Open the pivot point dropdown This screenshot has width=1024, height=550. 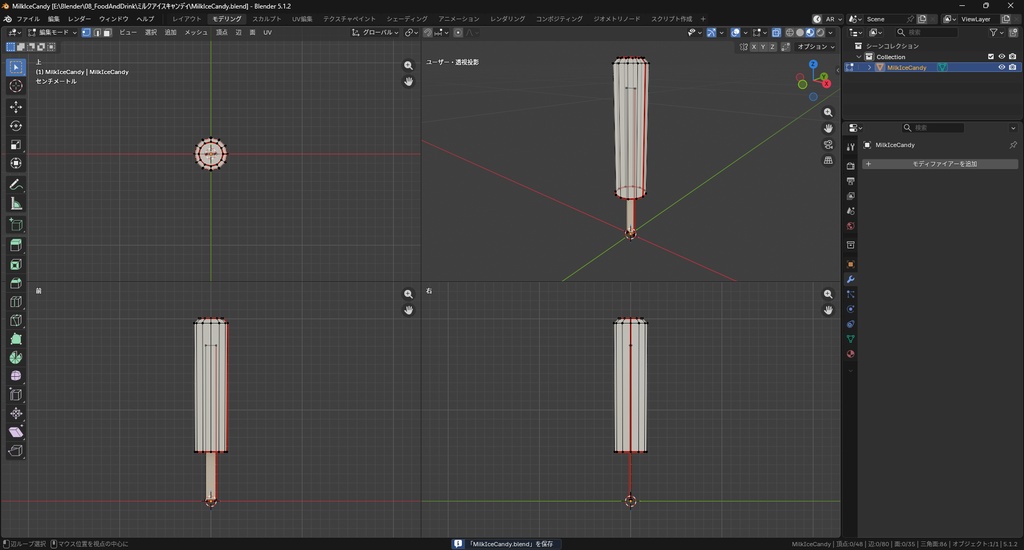pos(410,32)
